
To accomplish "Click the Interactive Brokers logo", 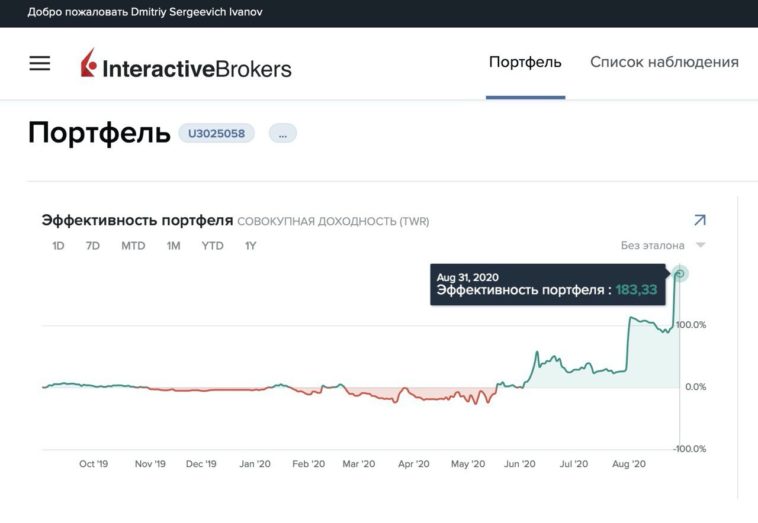I will [186, 65].
